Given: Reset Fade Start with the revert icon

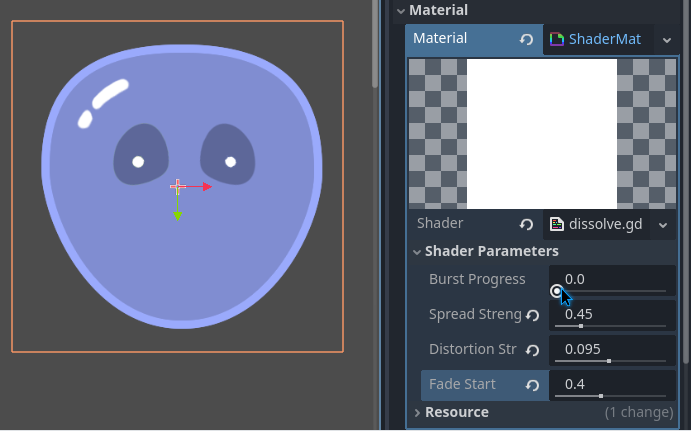Looking at the screenshot, I should click(533, 385).
